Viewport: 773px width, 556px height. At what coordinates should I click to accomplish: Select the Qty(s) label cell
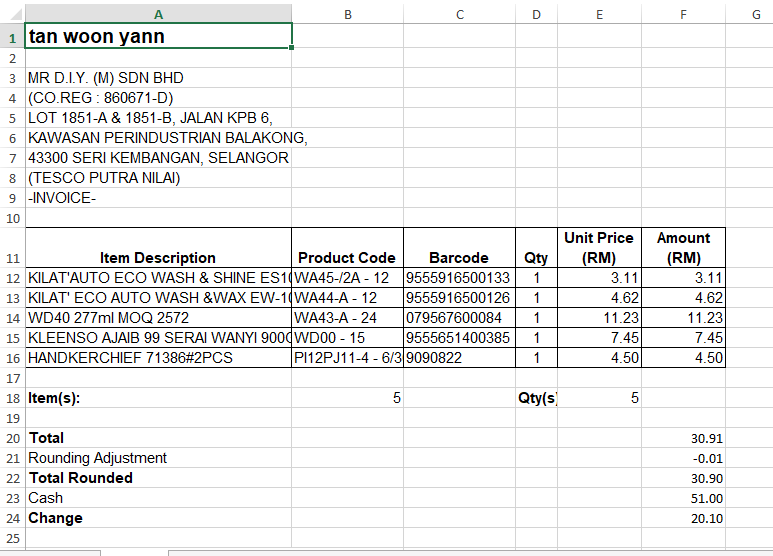point(536,398)
